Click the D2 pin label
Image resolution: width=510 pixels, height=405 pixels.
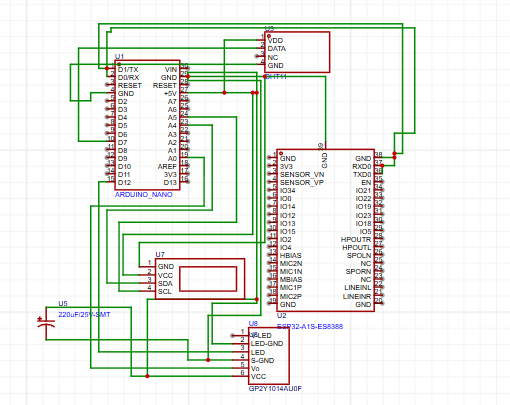tap(122, 102)
